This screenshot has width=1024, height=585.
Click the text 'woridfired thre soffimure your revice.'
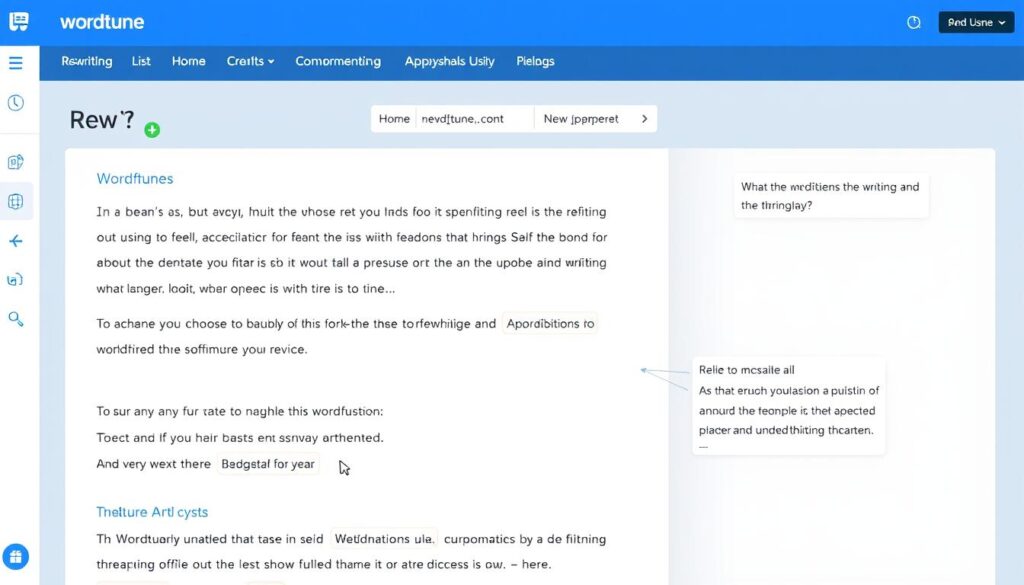pyautogui.click(x=202, y=349)
